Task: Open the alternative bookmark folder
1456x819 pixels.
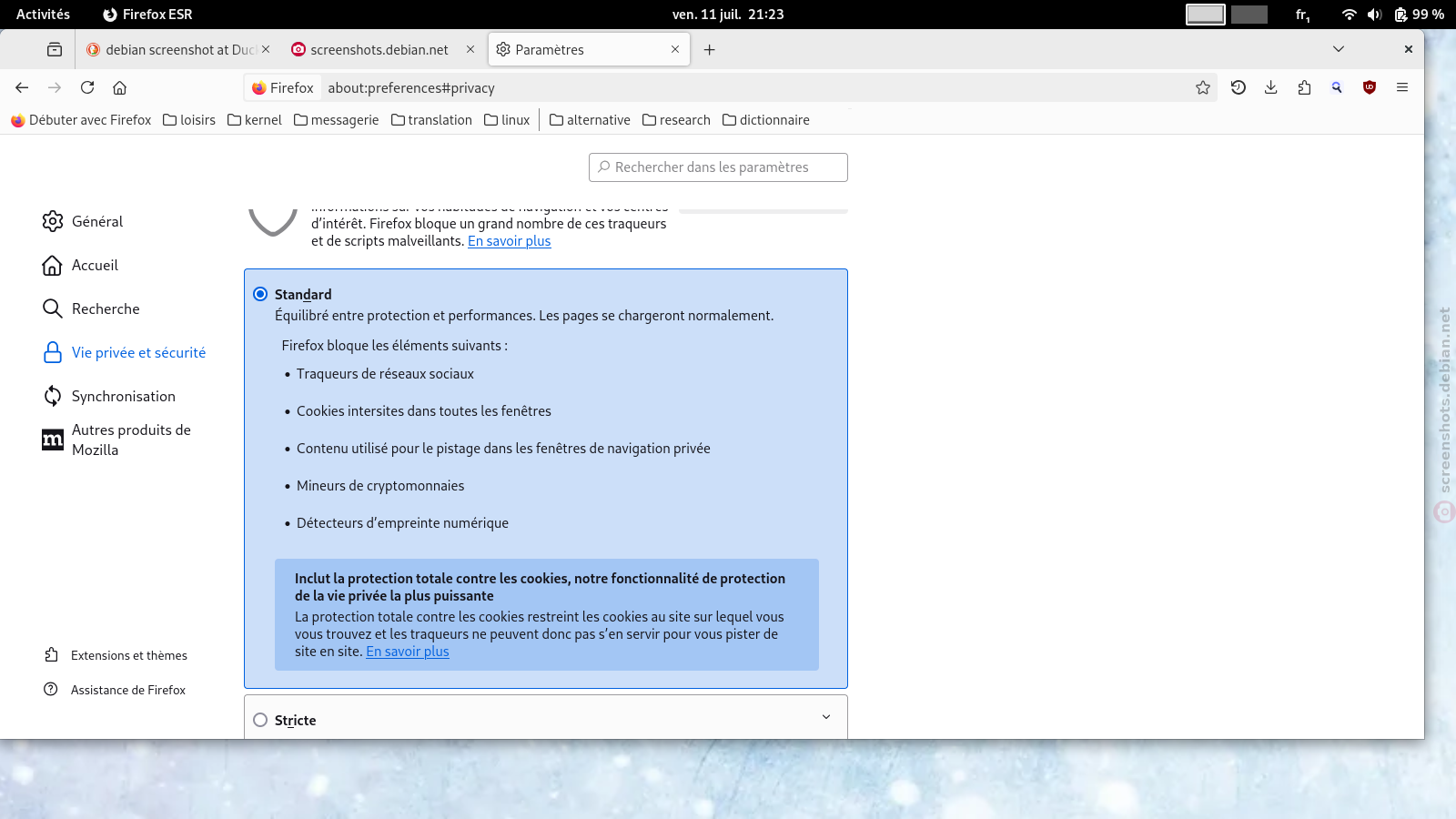Action: click(x=590, y=120)
